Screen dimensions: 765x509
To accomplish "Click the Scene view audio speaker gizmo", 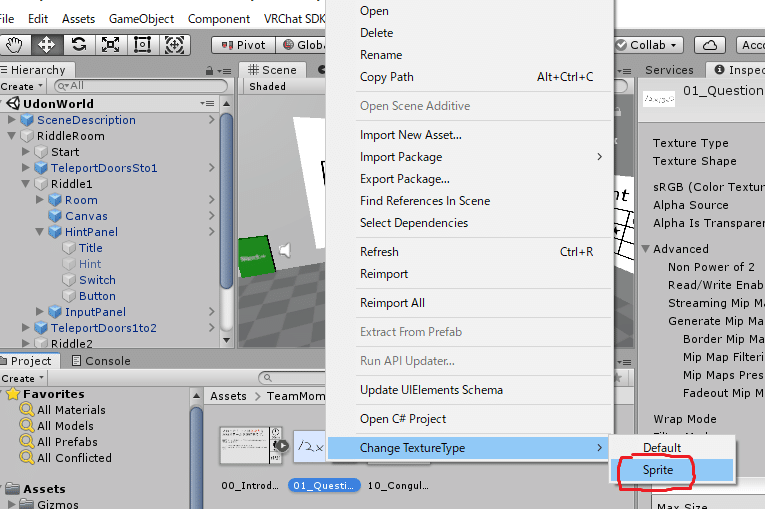I will coord(284,250).
